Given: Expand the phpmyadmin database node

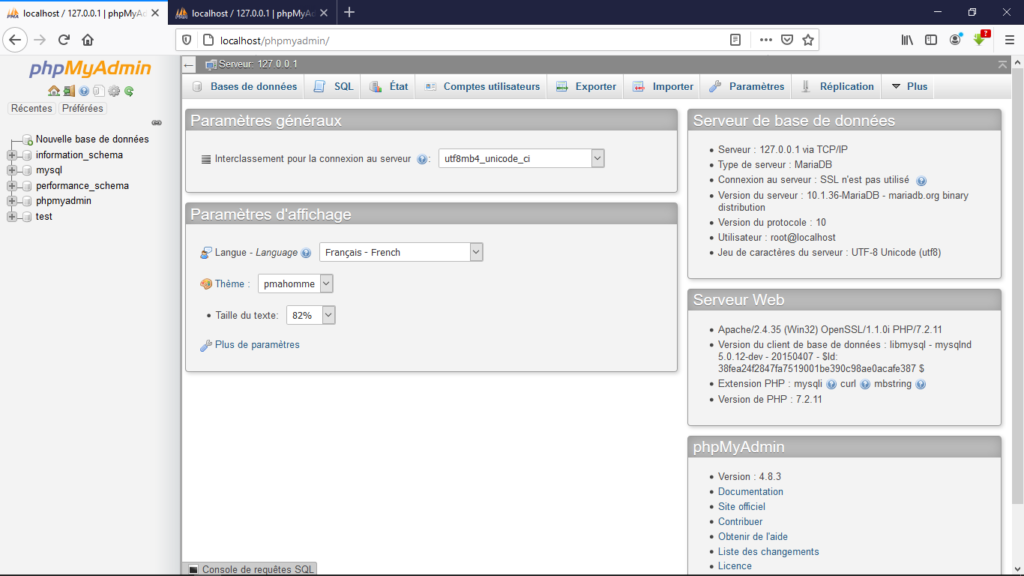Looking at the screenshot, I should click(12, 201).
